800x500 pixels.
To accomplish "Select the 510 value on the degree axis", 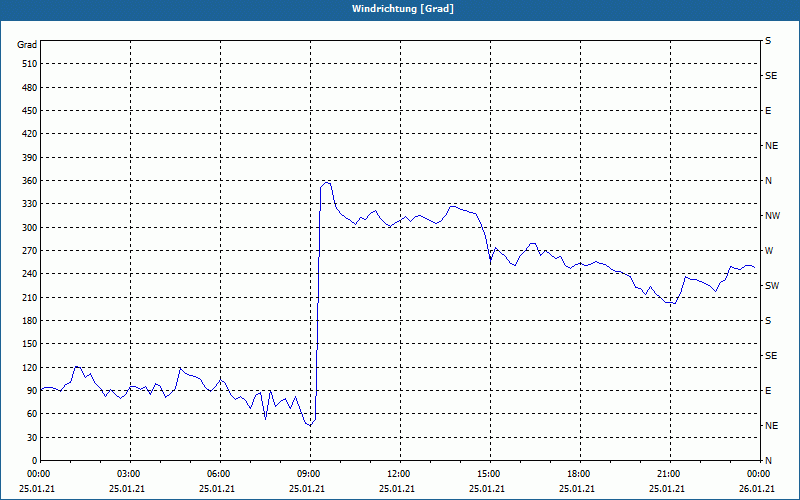I will click(30, 64).
